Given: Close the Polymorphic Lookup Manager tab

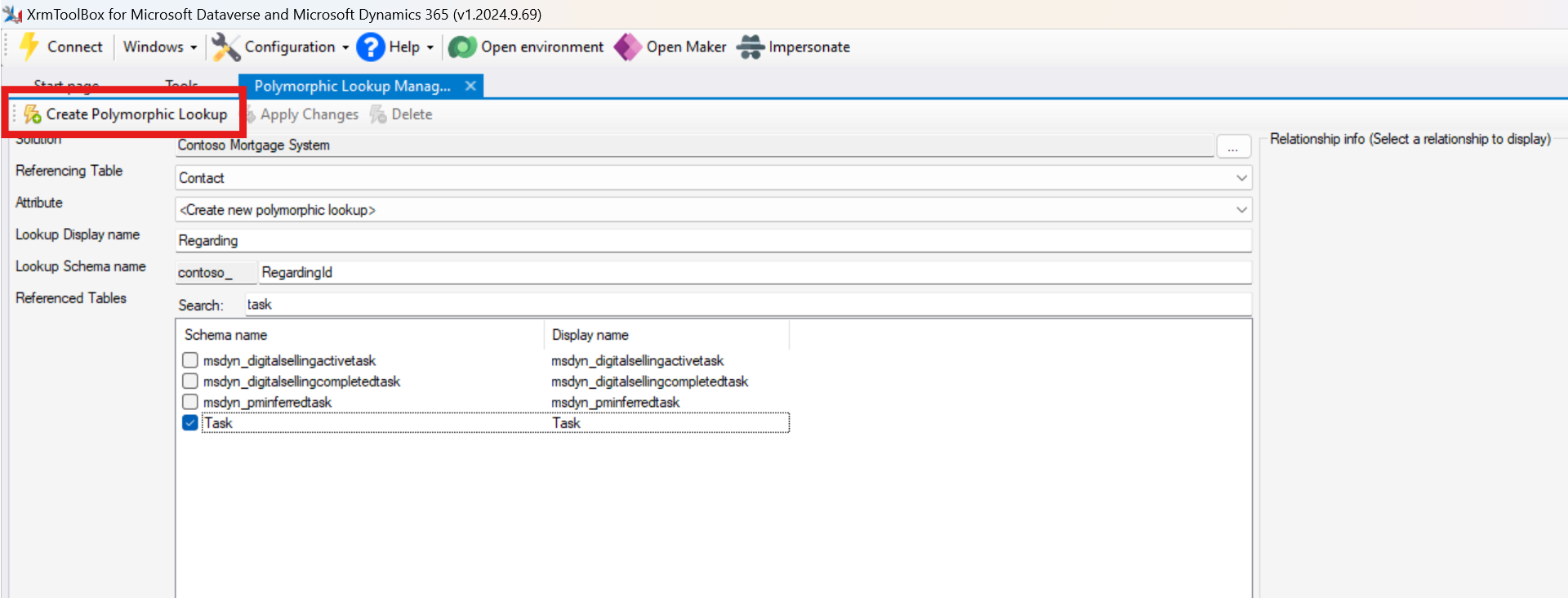Looking at the screenshot, I should point(470,87).
